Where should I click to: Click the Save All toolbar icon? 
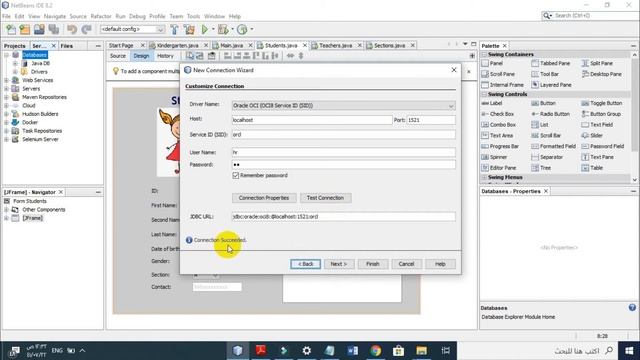[54, 29]
